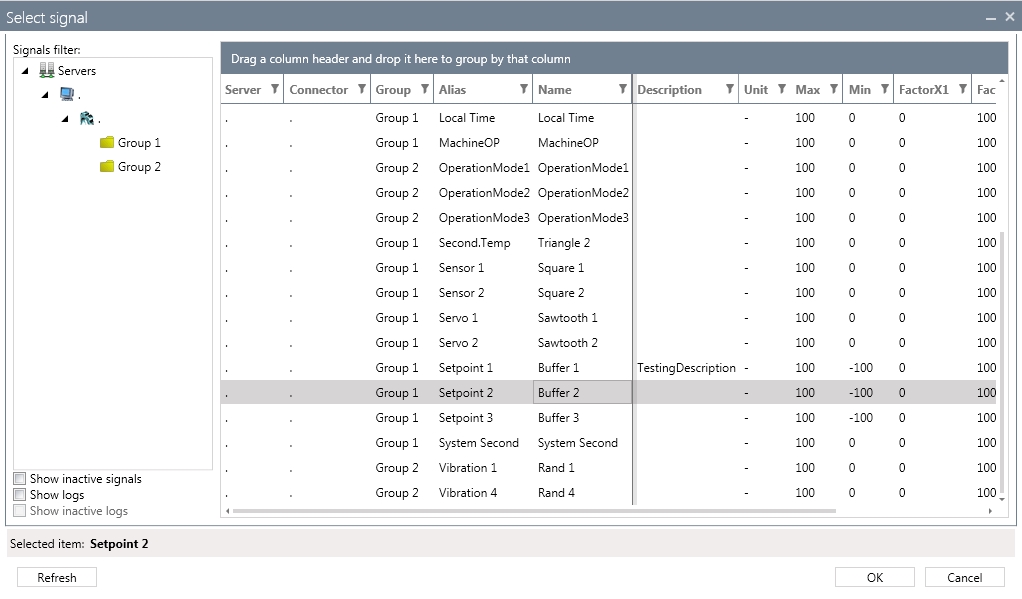1022x599 pixels.
Task: Open the FactorX1 column filter
Action: point(962,89)
